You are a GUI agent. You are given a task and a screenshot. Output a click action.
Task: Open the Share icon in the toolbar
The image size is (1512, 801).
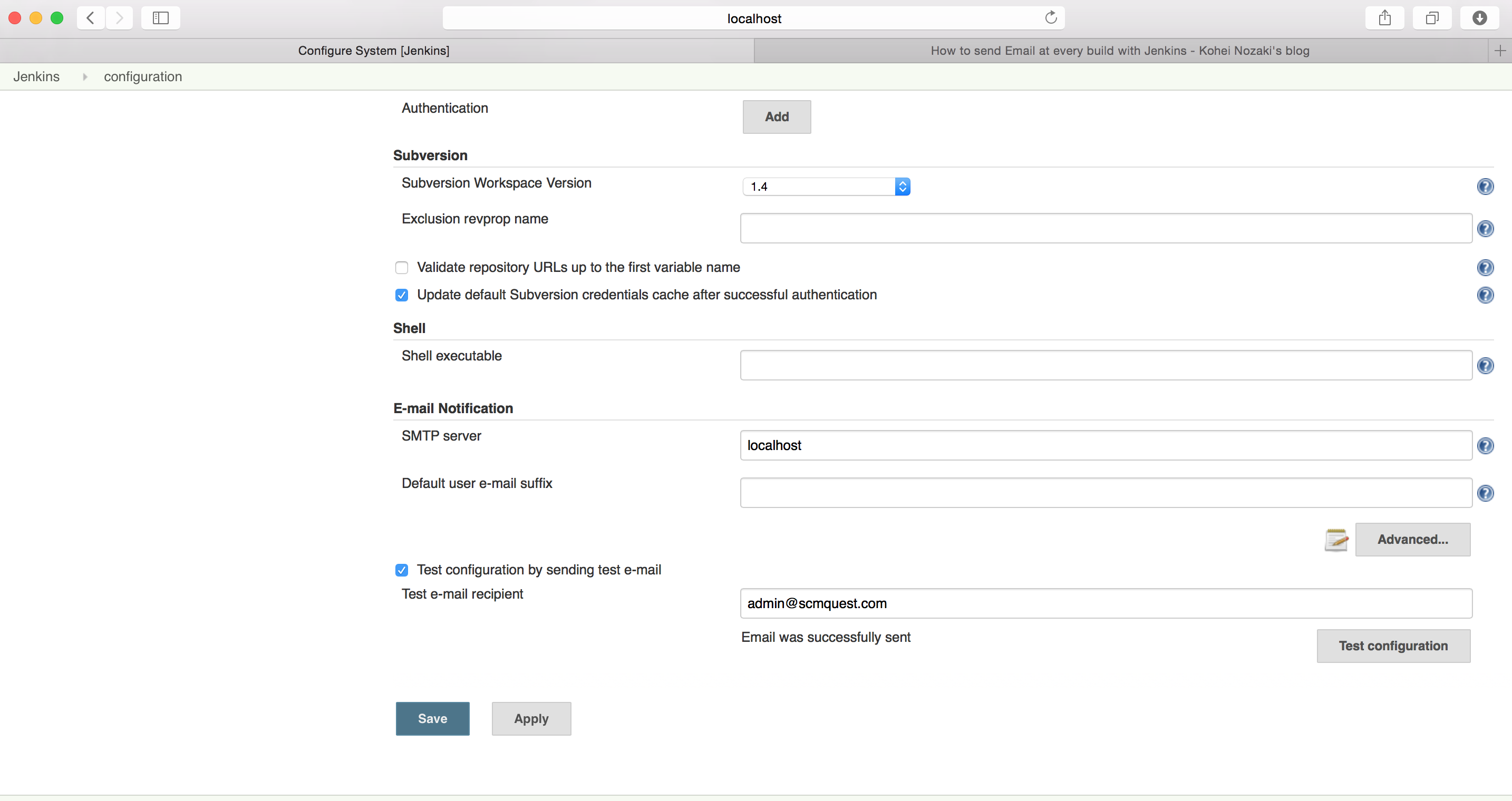tap(1384, 17)
